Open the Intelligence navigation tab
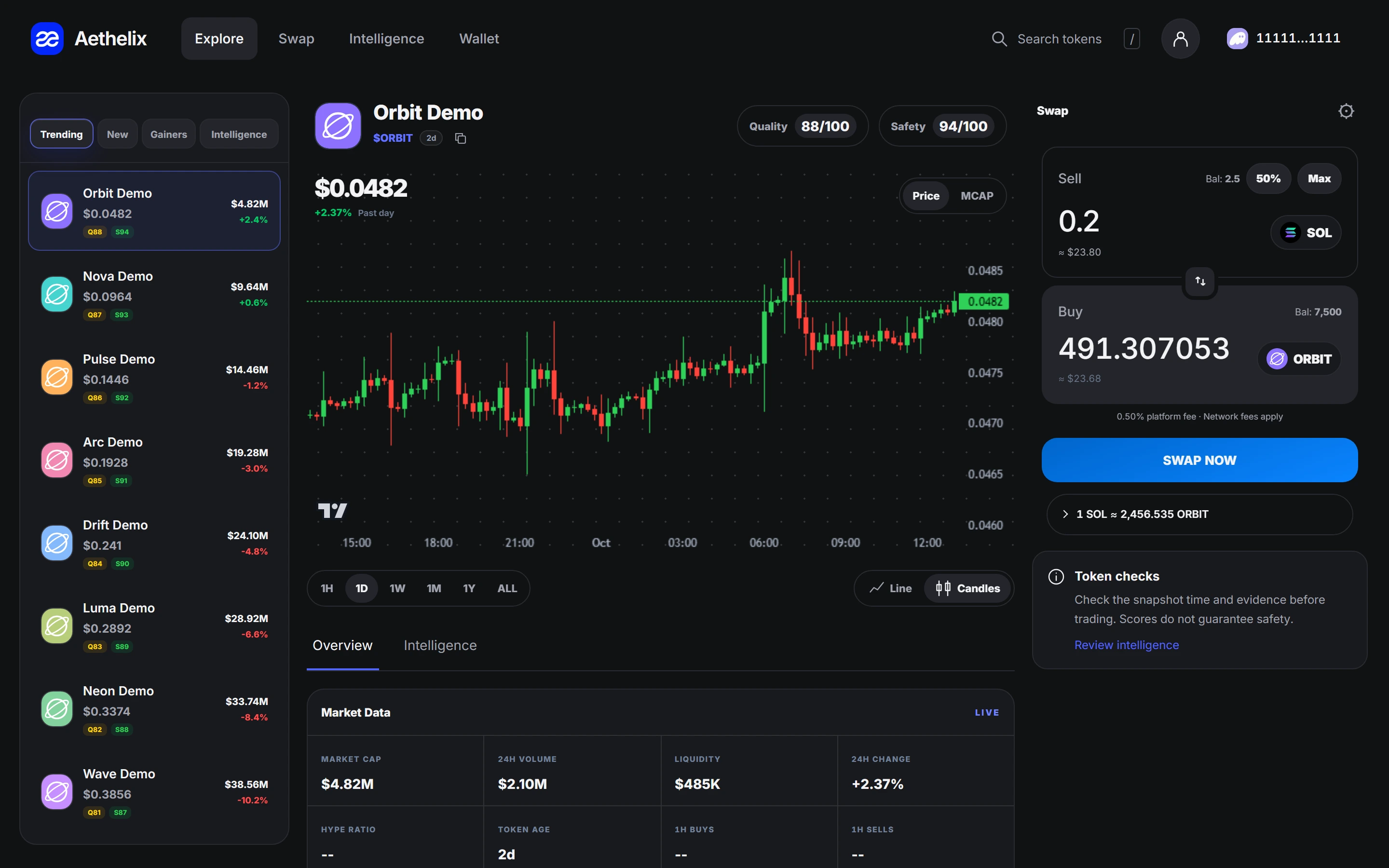1389x868 pixels. (x=386, y=39)
